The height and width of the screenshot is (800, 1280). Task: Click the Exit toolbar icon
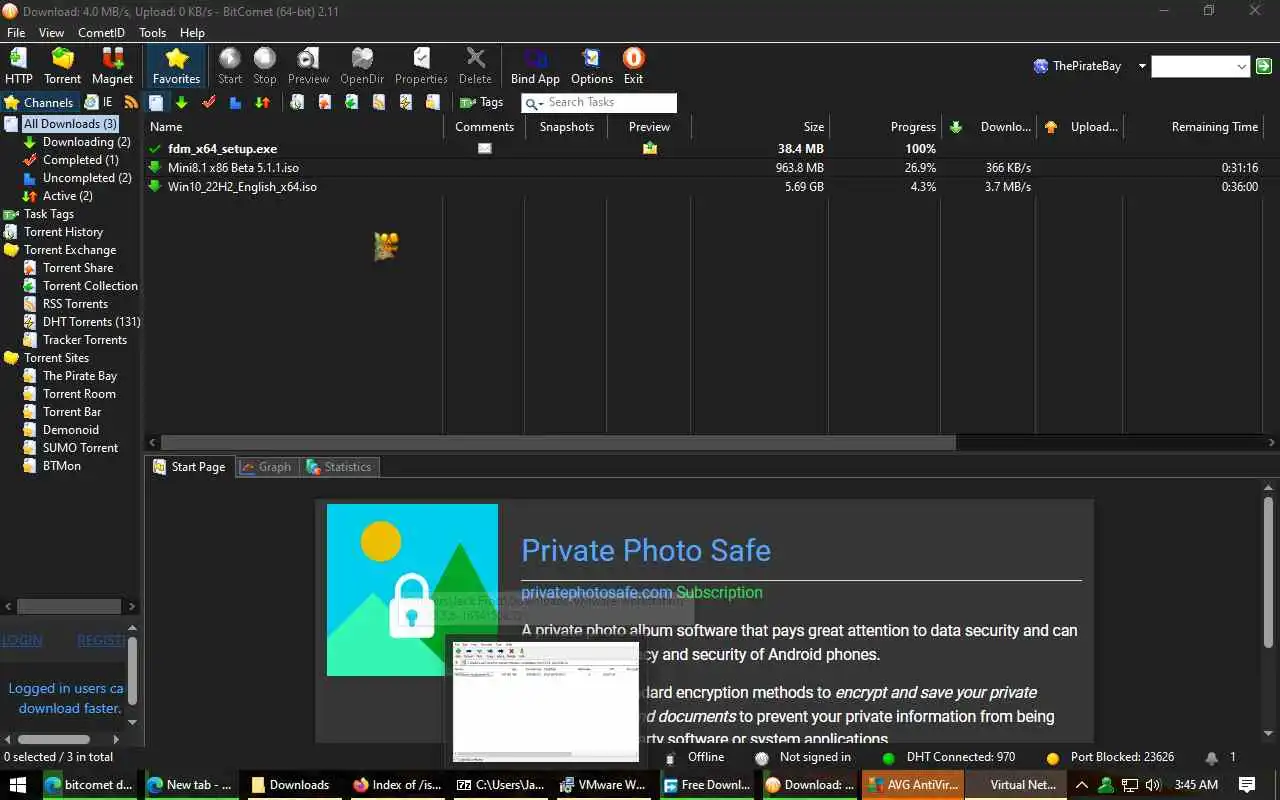(x=633, y=66)
